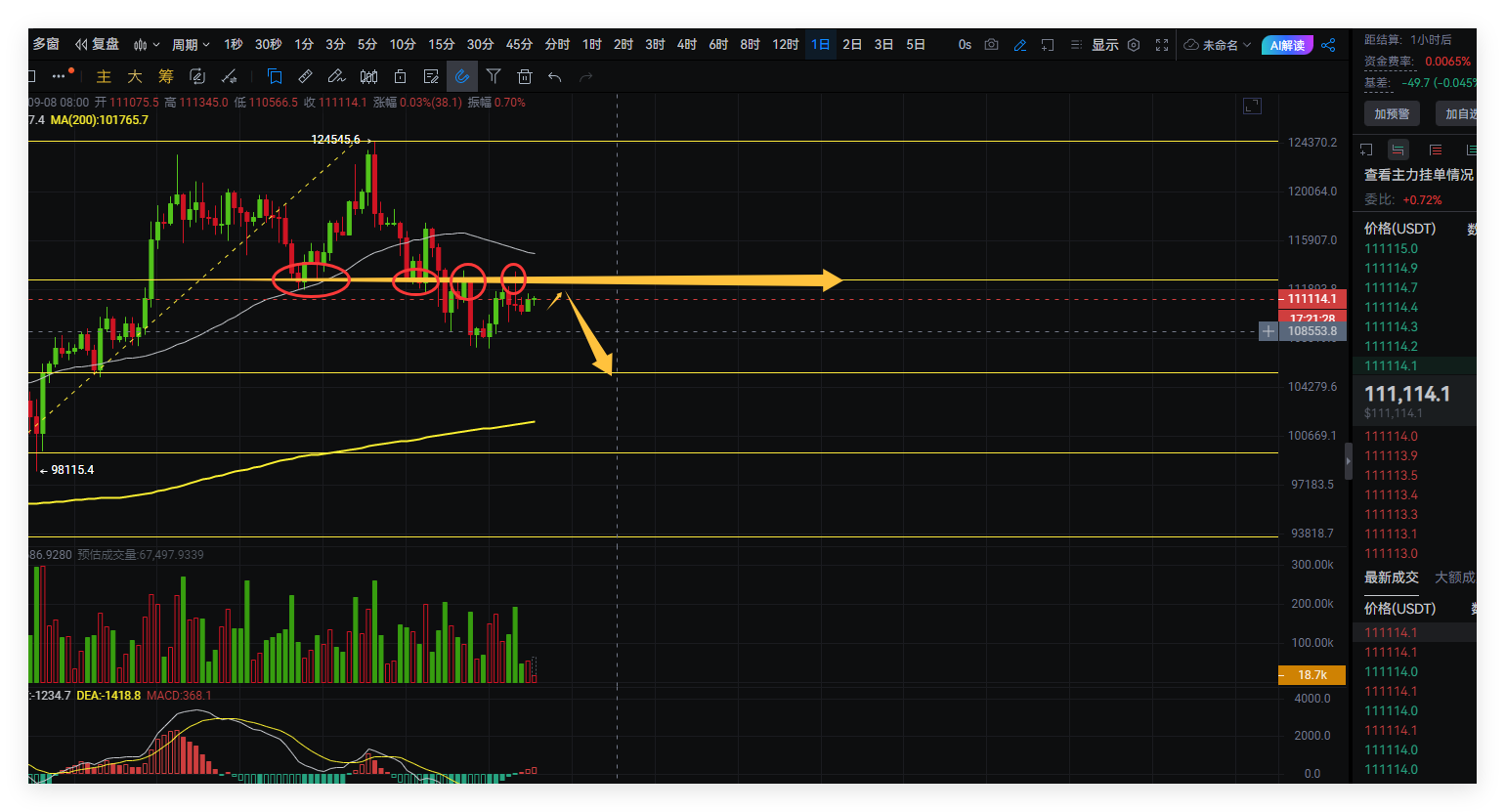Click the ask price 111115.0 row

(x=1414, y=249)
